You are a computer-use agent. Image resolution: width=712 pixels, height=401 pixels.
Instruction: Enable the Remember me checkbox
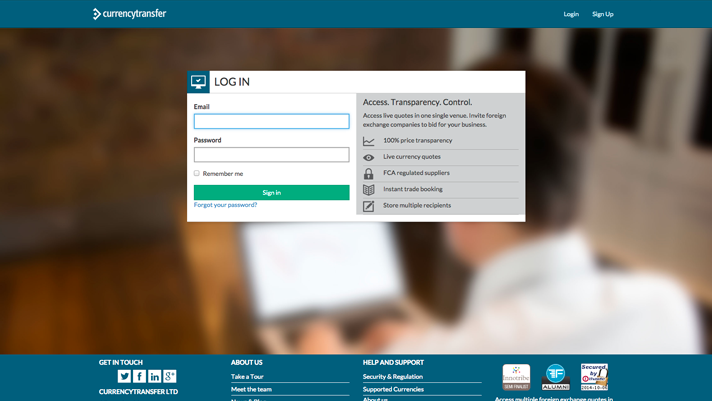(197, 173)
